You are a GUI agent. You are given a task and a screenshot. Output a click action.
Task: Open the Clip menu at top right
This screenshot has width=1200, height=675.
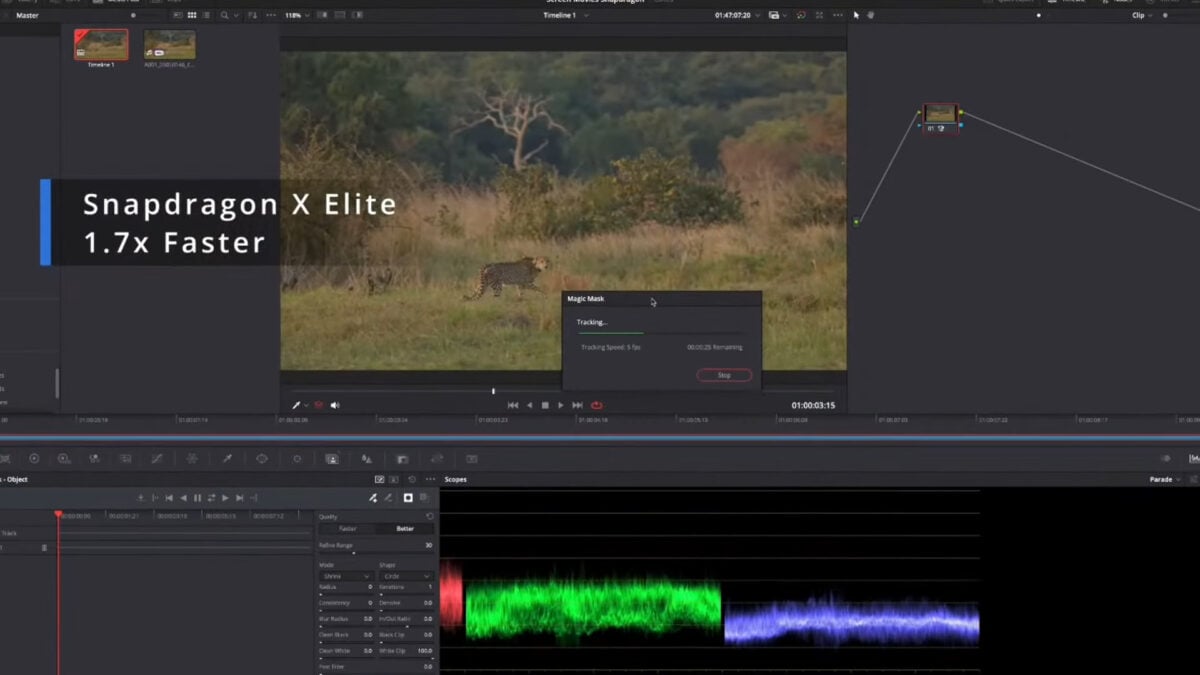click(1138, 15)
